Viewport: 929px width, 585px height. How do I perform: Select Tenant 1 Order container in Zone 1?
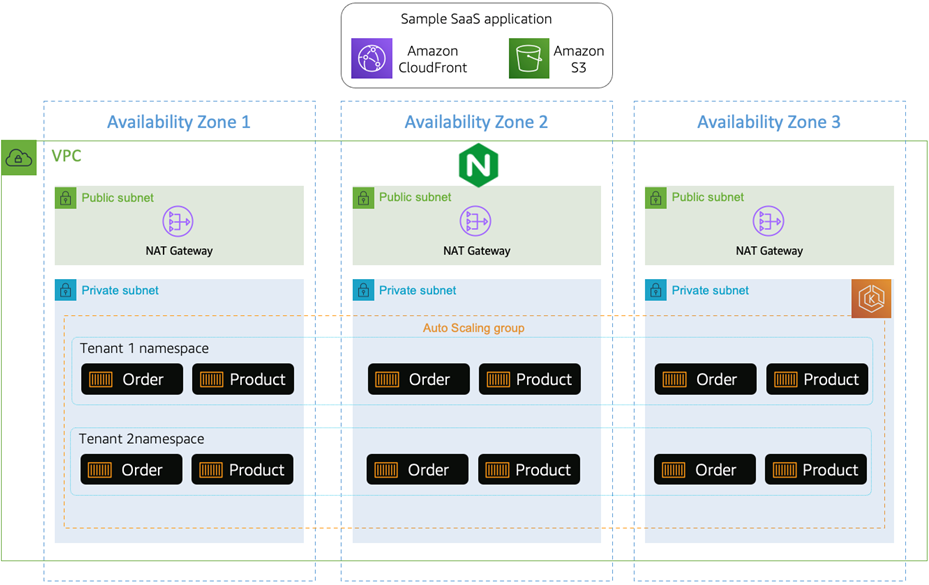[x=132, y=380]
